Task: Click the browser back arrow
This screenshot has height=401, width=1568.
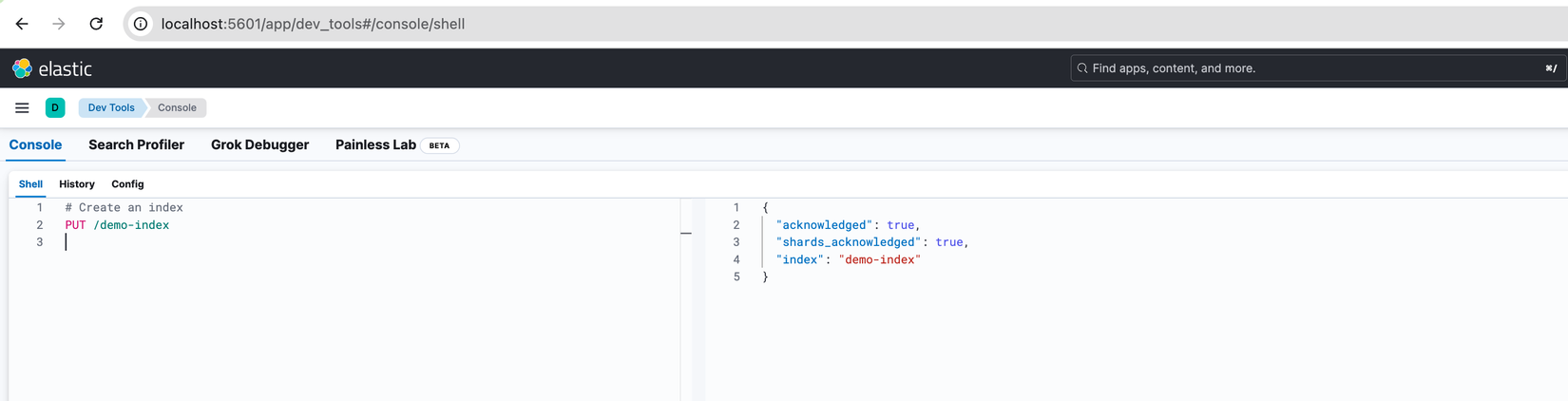Action: point(22,24)
